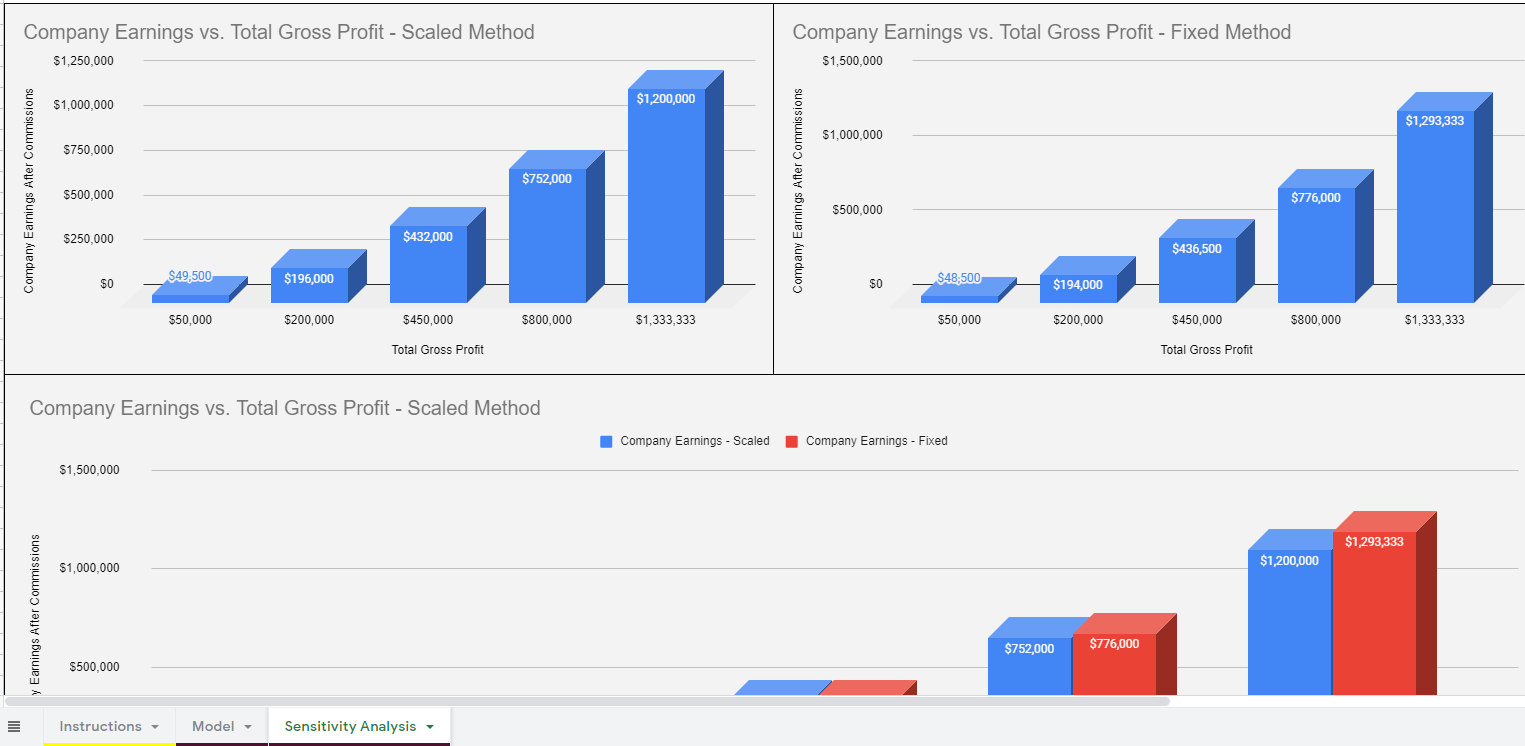Select the title of the chart with legend

click(285, 408)
